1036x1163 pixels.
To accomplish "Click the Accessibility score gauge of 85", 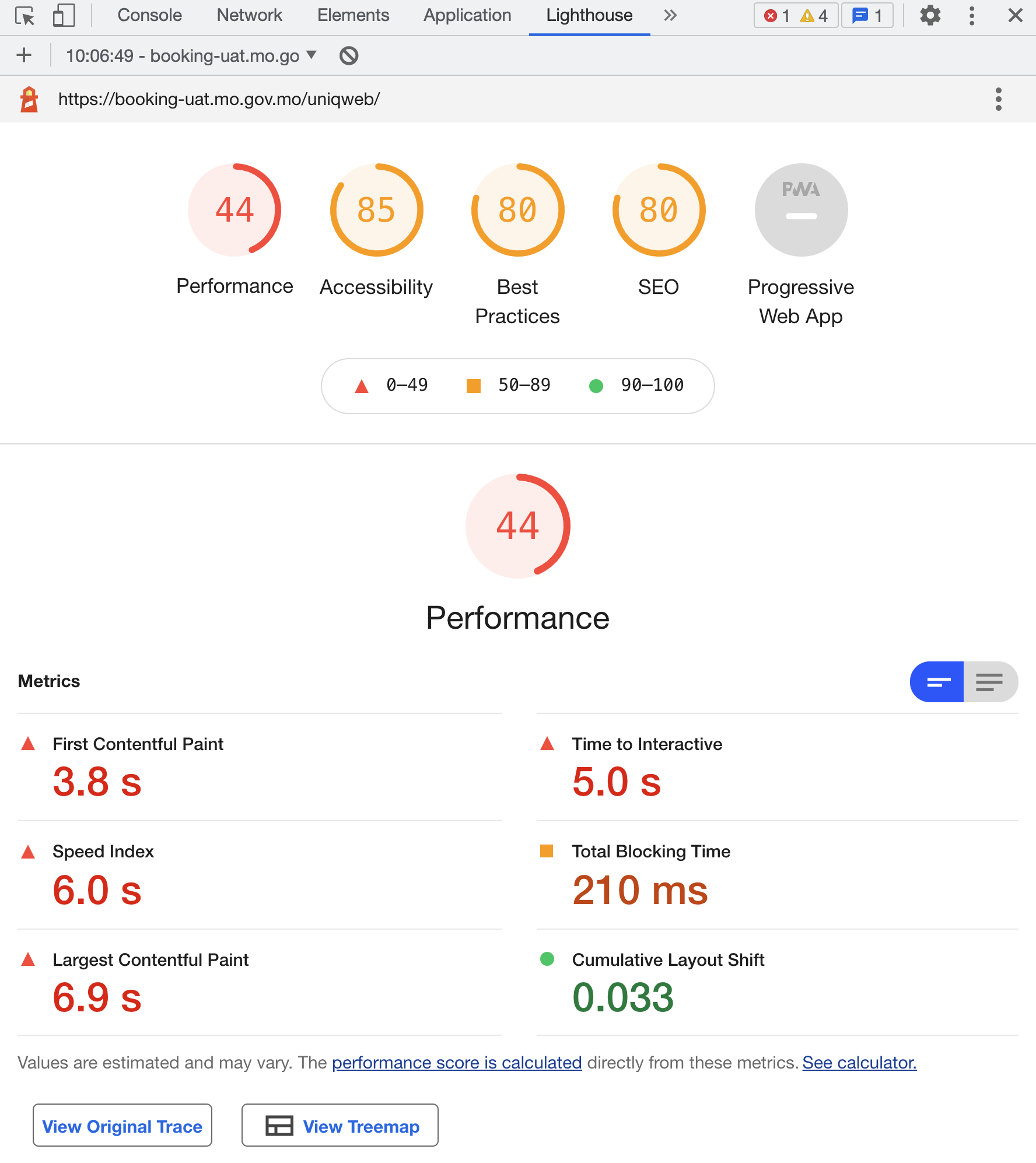I will [x=376, y=210].
